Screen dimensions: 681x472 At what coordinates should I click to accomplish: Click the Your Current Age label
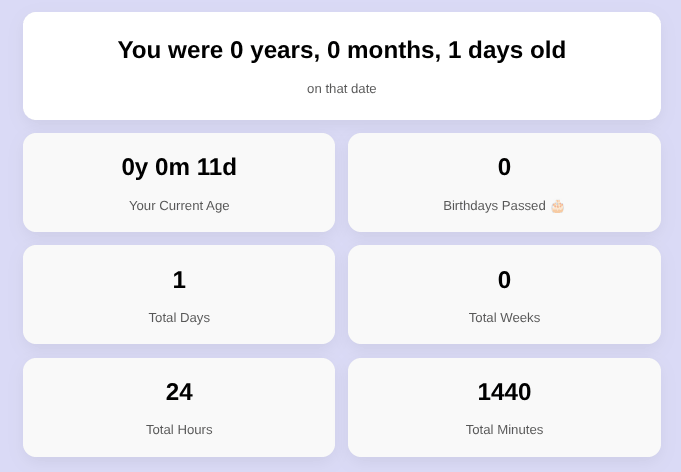(x=179, y=205)
